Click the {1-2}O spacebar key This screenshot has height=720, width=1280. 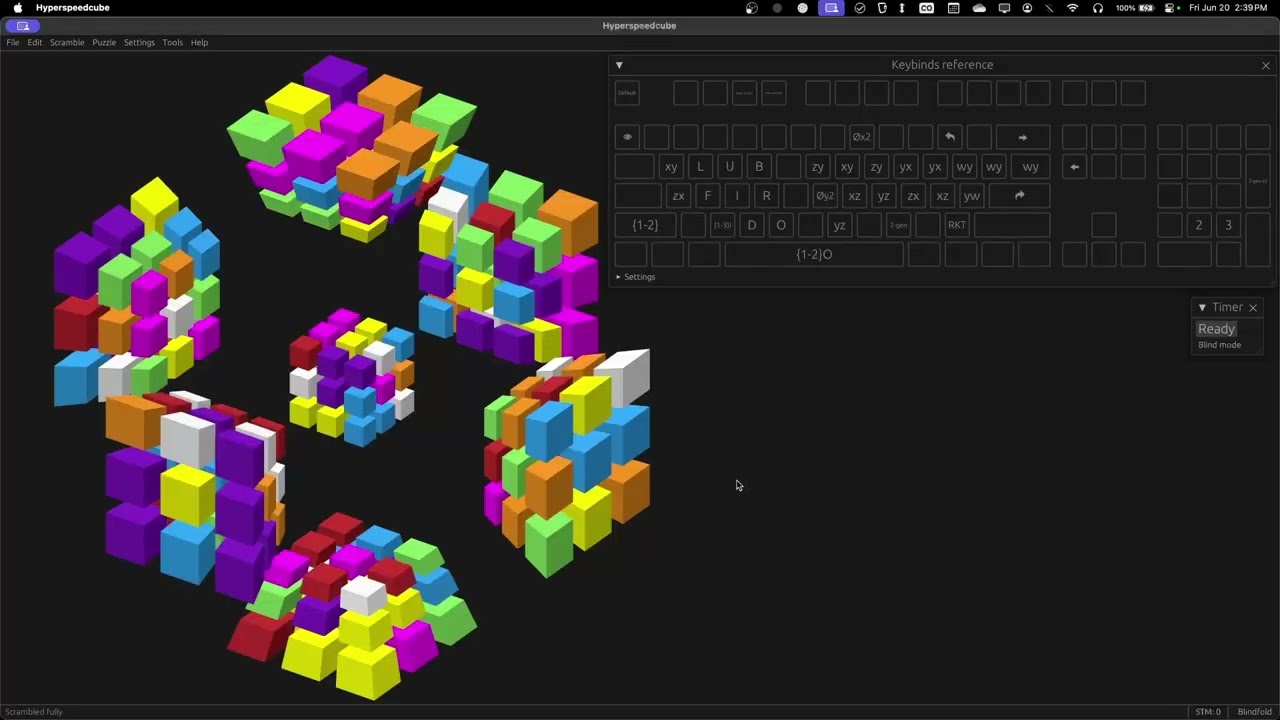(814, 254)
